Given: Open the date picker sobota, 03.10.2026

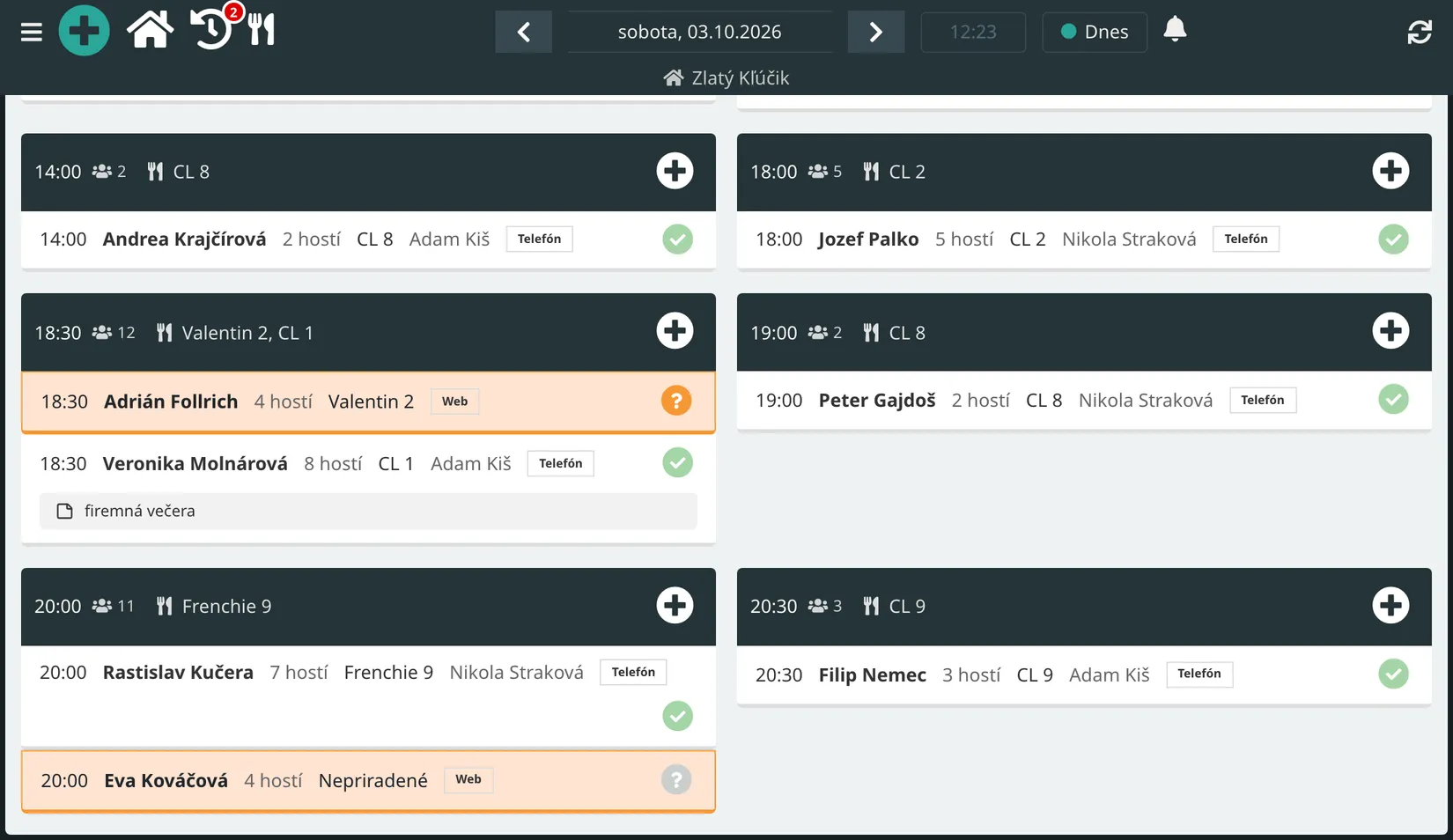Looking at the screenshot, I should tap(699, 33).
